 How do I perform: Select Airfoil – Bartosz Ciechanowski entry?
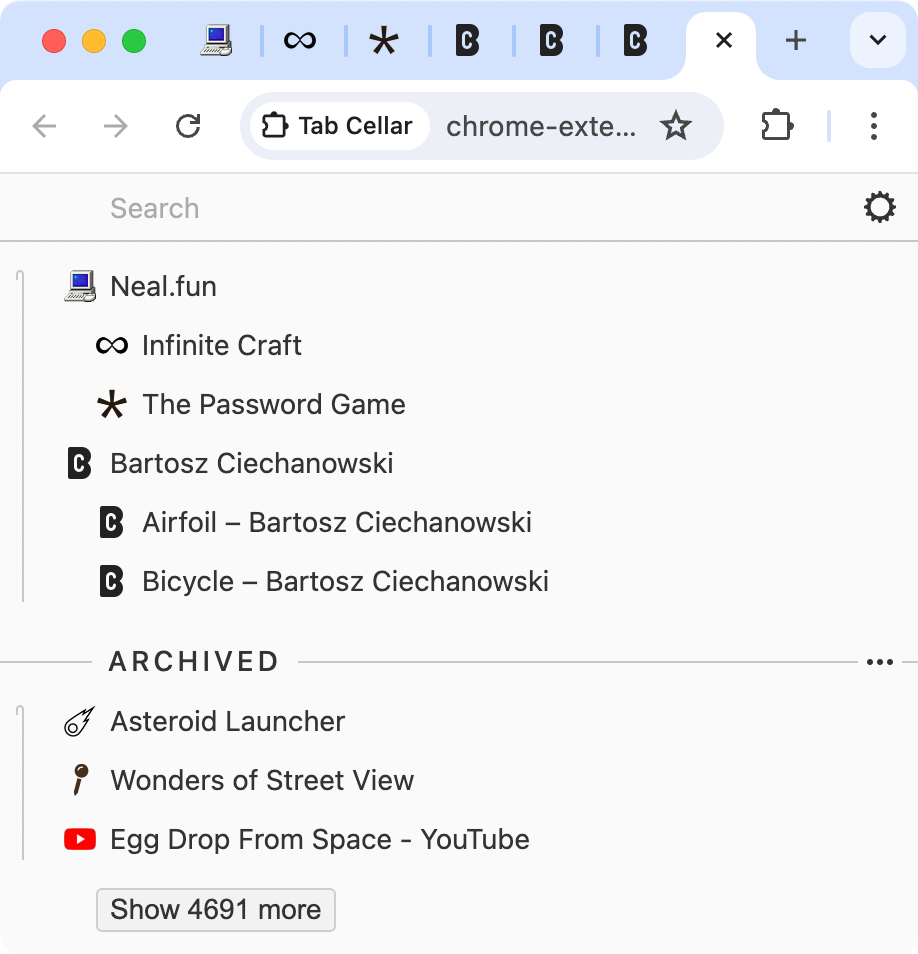point(336,523)
